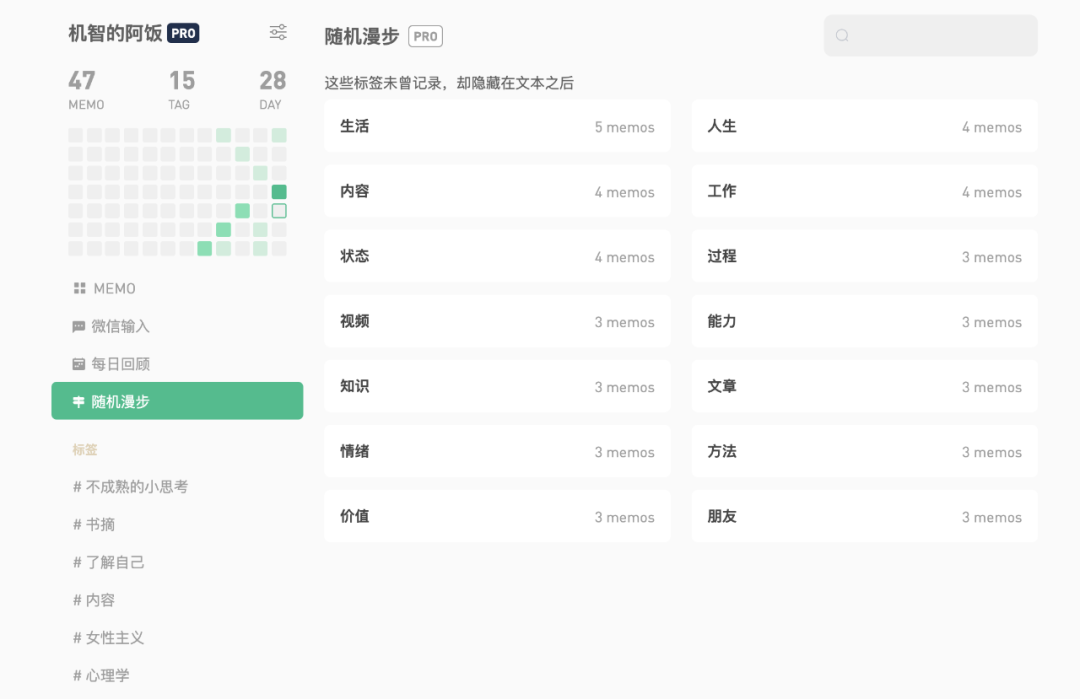This screenshot has width=1080, height=699.
Task: Click the 47 MEMO count
Action: (x=86, y=90)
